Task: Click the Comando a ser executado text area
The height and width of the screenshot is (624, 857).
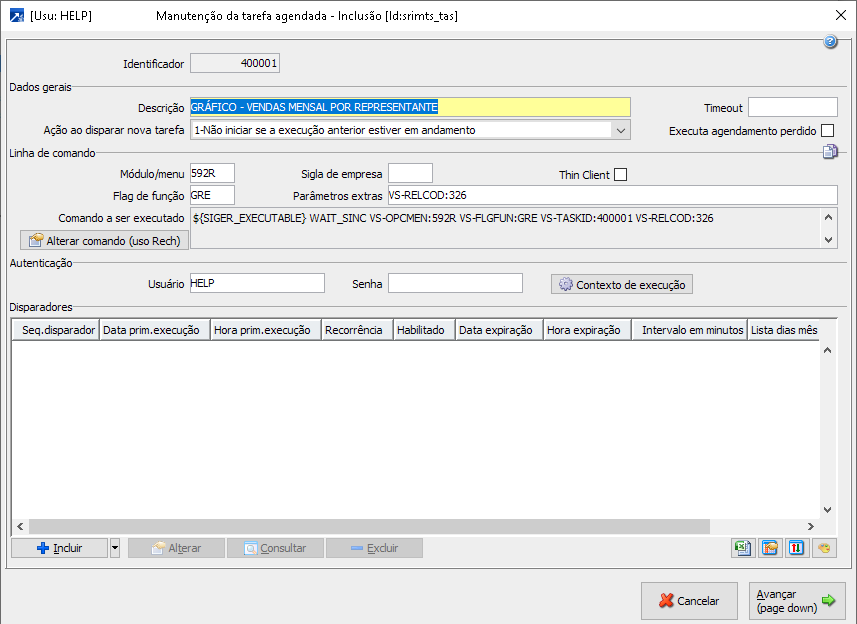Action: (x=506, y=228)
